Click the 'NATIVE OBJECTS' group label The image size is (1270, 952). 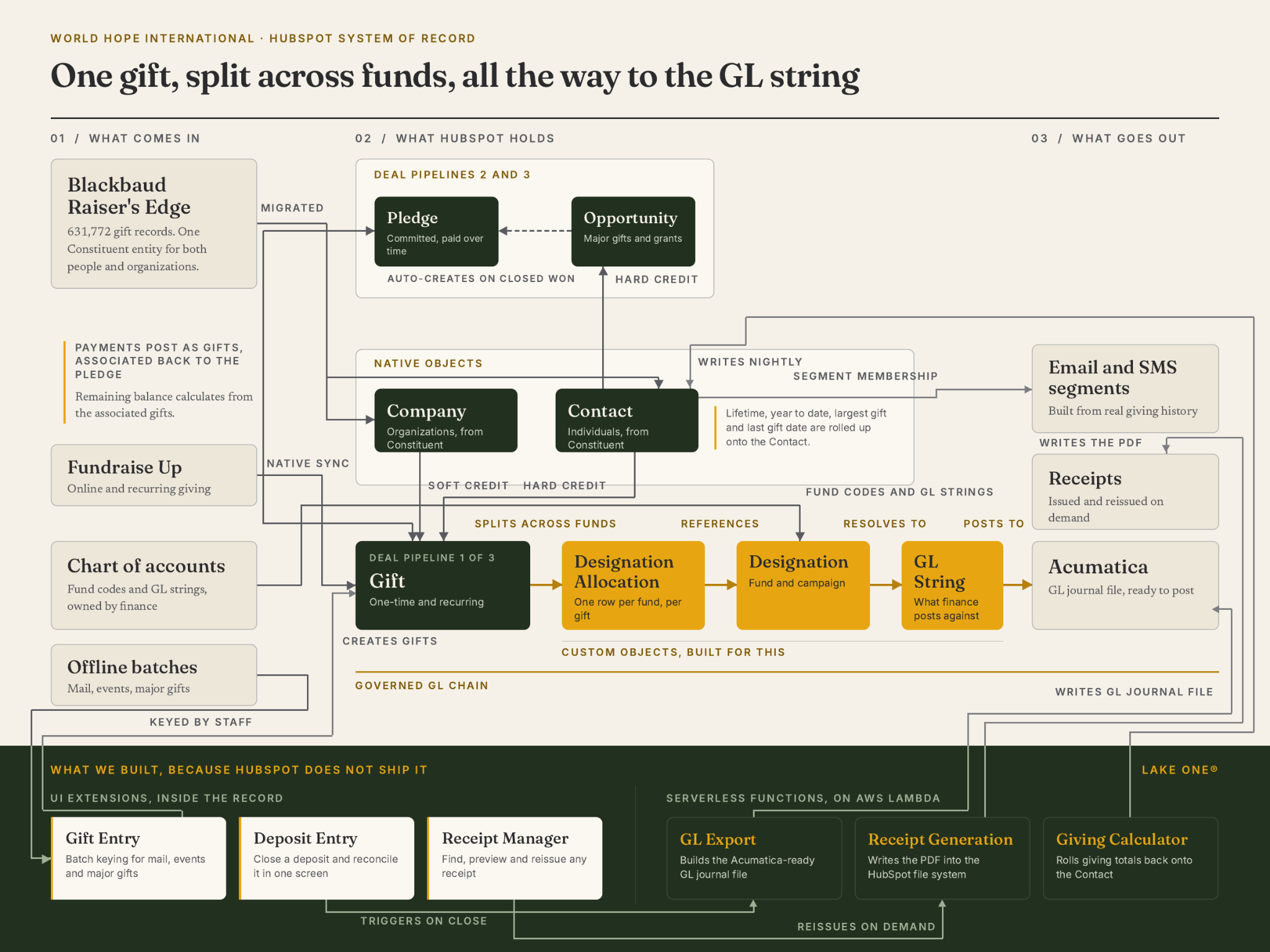tap(428, 363)
